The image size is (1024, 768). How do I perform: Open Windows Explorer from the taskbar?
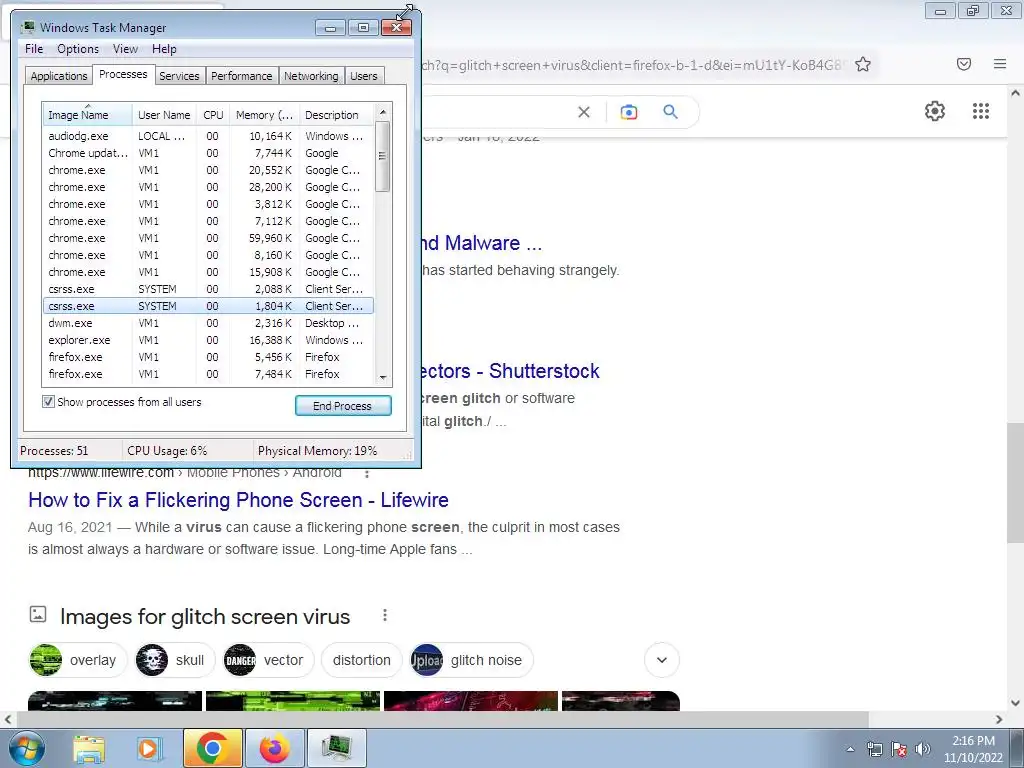tap(89, 748)
